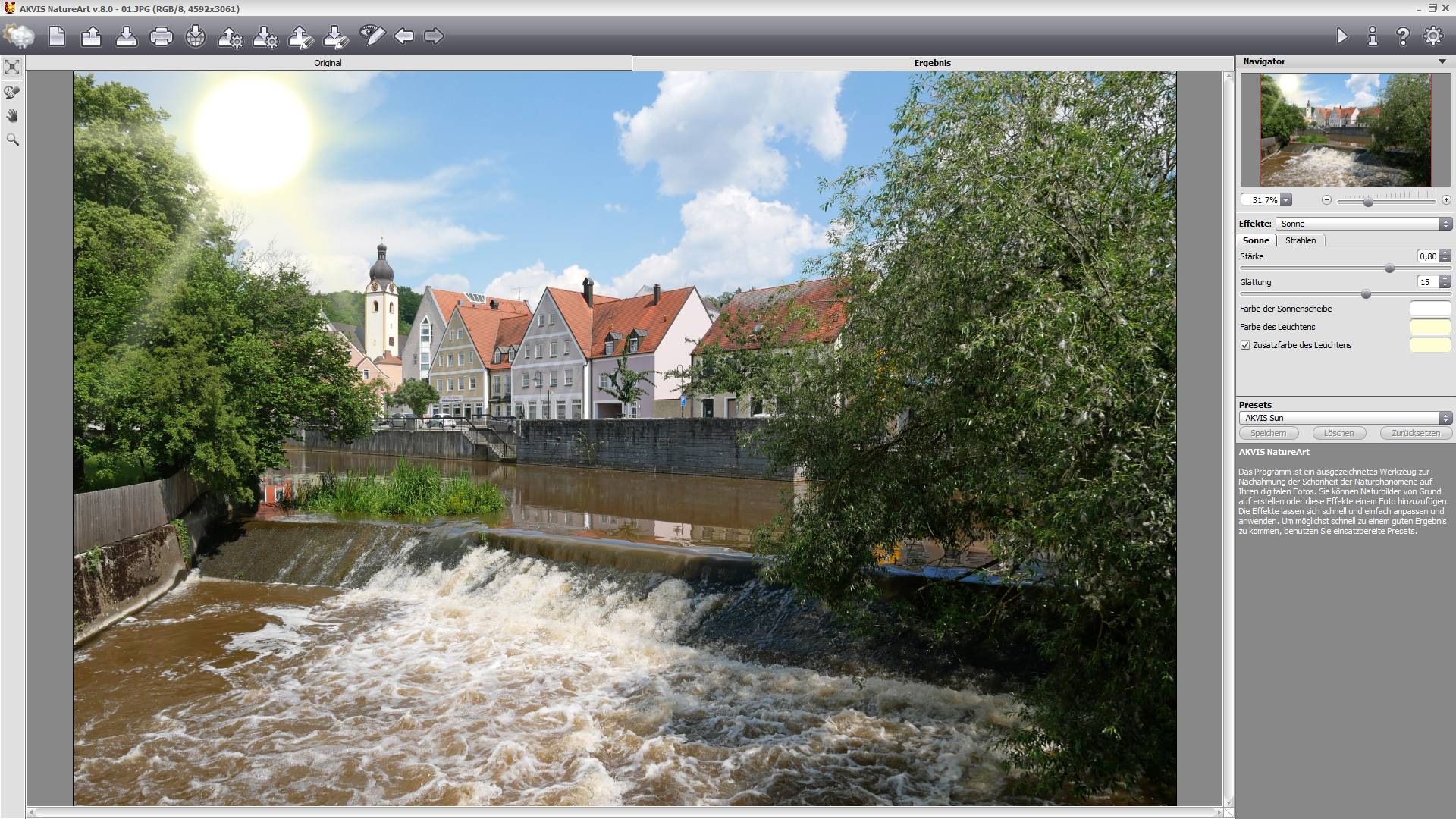Pick Farbe der Sonnenscheibe color swatch
The width and height of the screenshot is (1456, 819).
(1430, 309)
